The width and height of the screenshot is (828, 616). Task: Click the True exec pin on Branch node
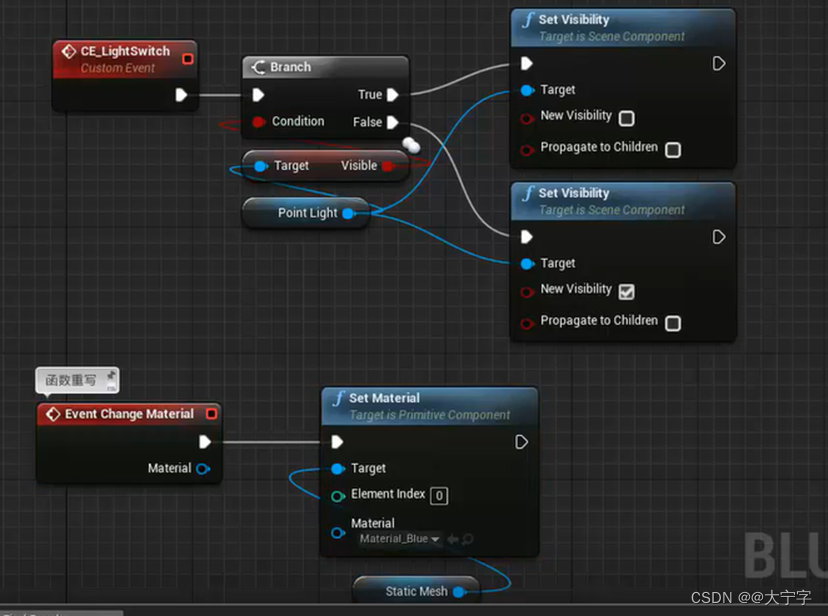[391, 94]
